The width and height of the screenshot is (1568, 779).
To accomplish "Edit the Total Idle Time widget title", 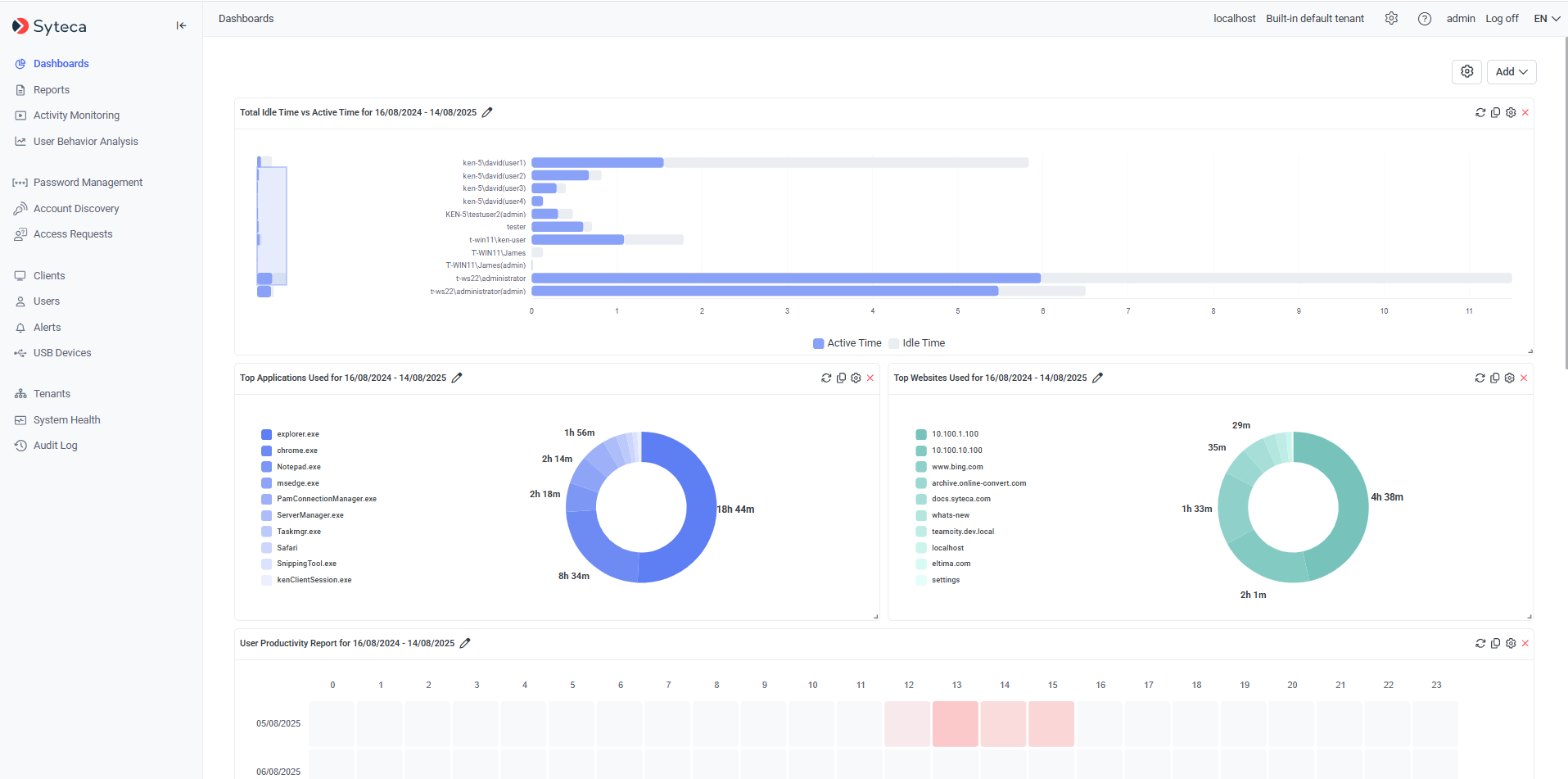I will [487, 113].
